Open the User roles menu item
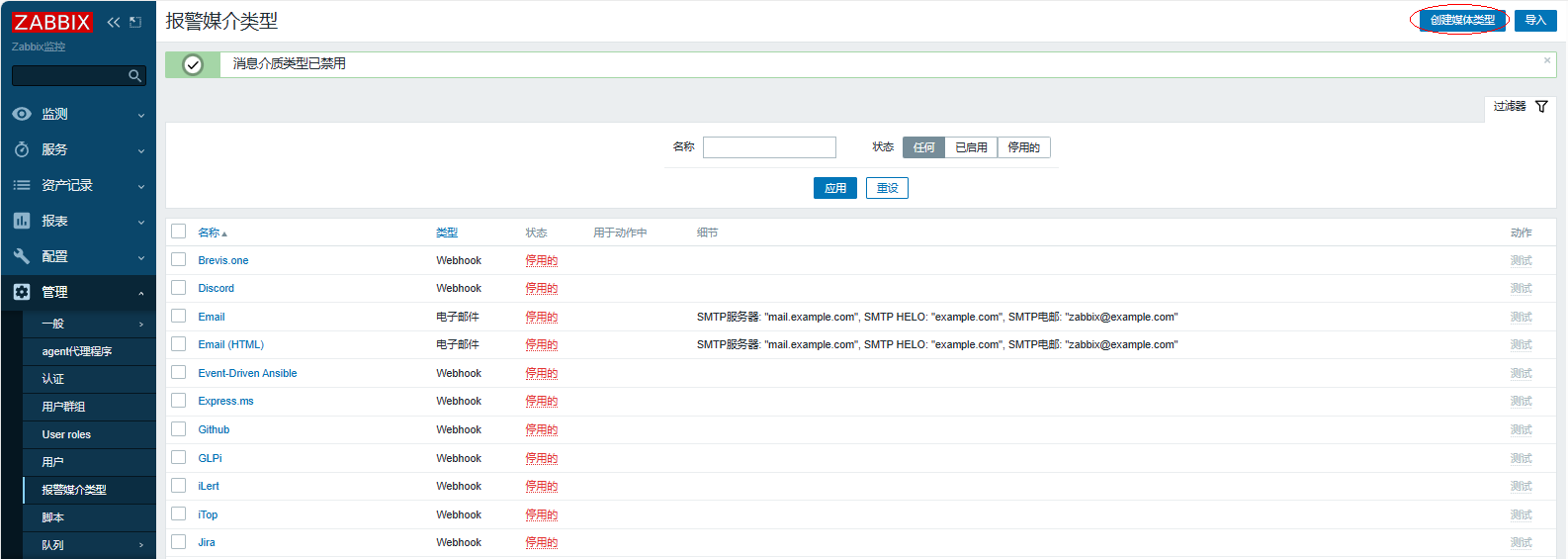This screenshot has height=559, width=1568. pyautogui.click(x=66, y=434)
